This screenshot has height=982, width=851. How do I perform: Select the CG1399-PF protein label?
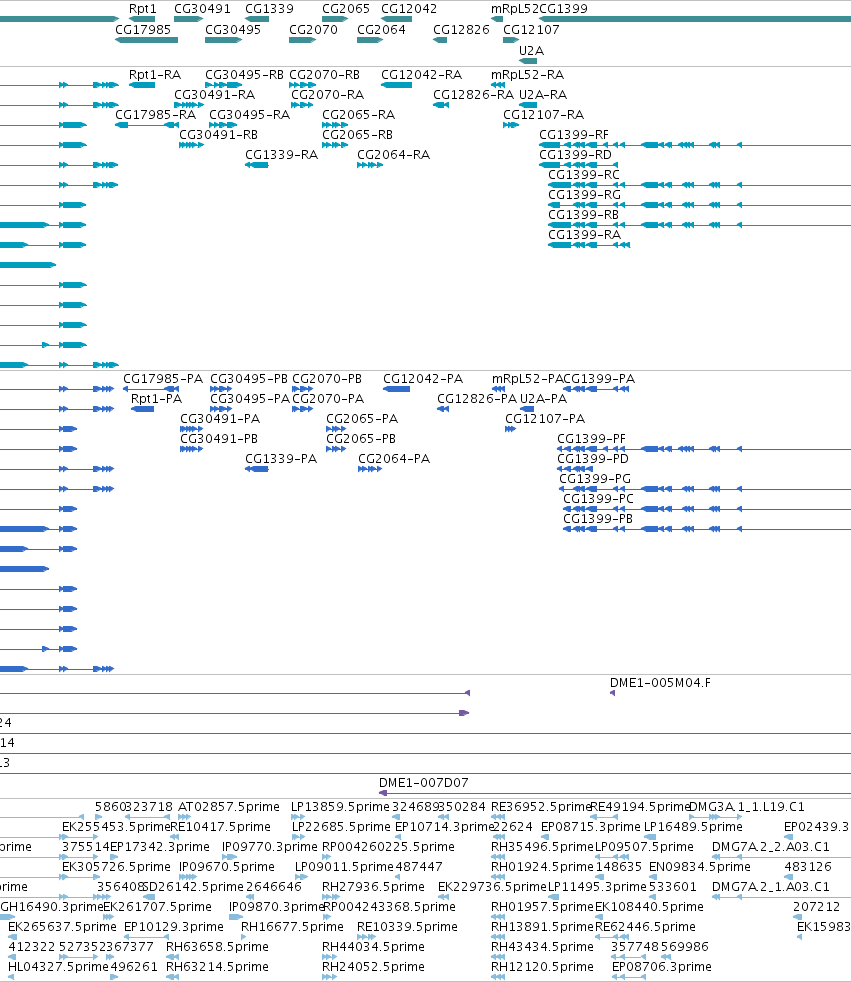coord(591,439)
